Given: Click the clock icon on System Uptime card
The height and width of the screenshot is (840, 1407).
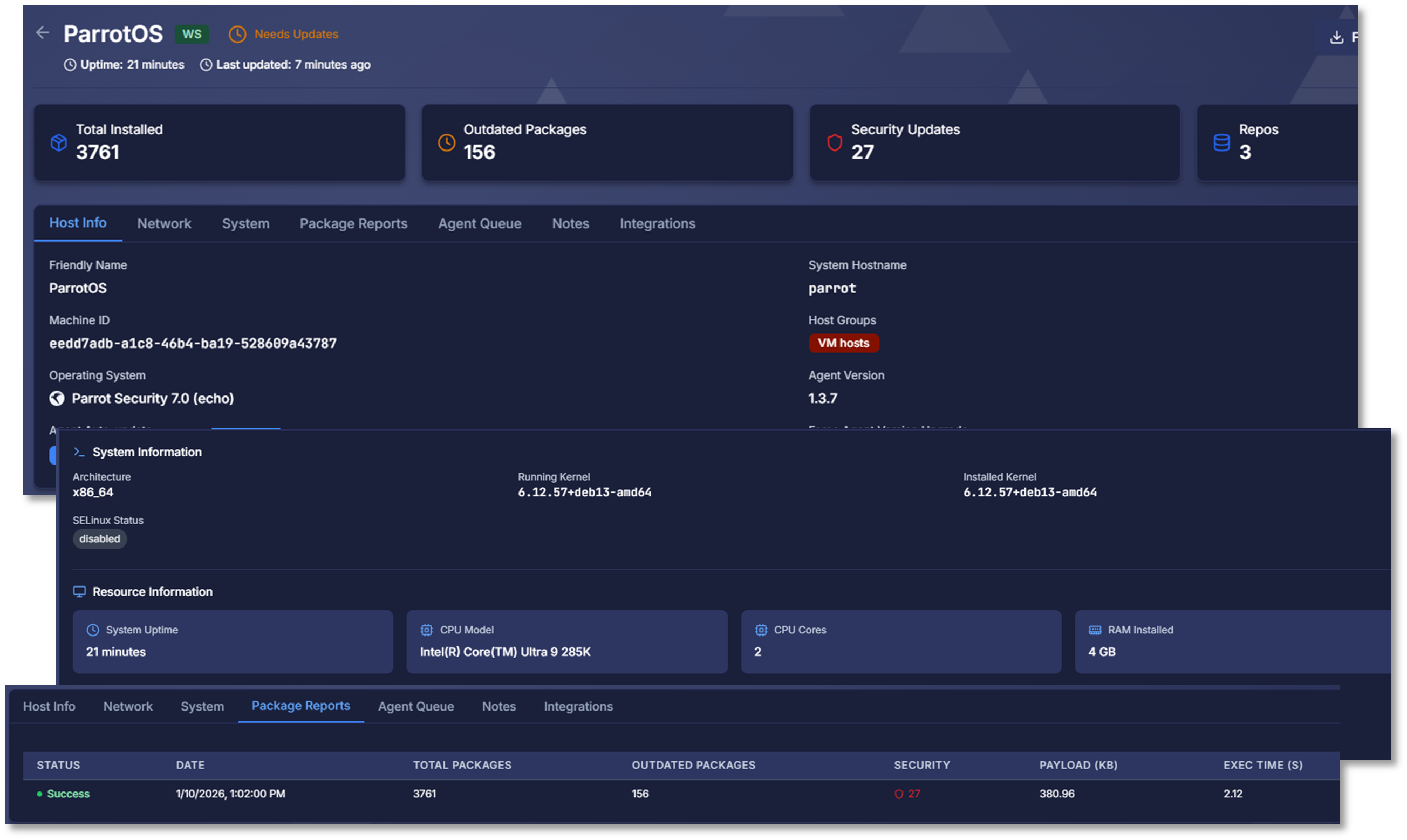Looking at the screenshot, I should (92, 630).
